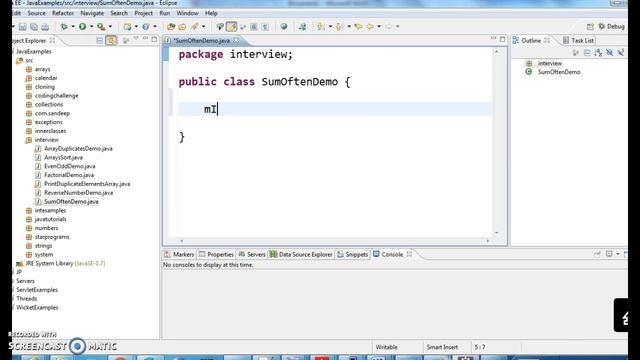Image resolution: width=640 pixels, height=360 pixels.
Task: Click the New Java Package toolbar icon
Action: (x=128, y=27)
